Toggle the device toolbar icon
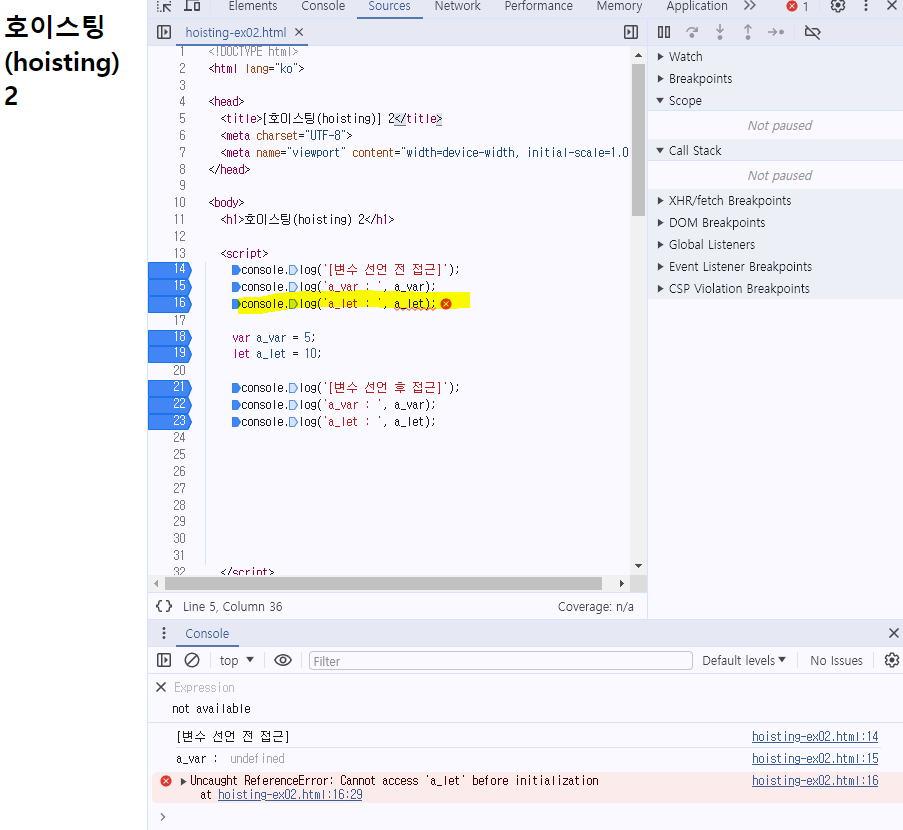Viewport: 903px width, 830px height. [x=192, y=6]
